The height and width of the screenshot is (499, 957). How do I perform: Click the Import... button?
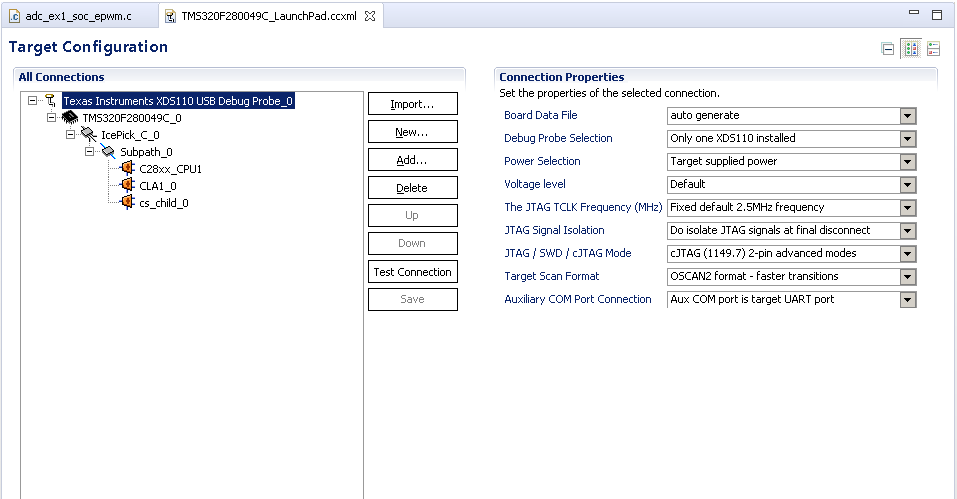(413, 104)
